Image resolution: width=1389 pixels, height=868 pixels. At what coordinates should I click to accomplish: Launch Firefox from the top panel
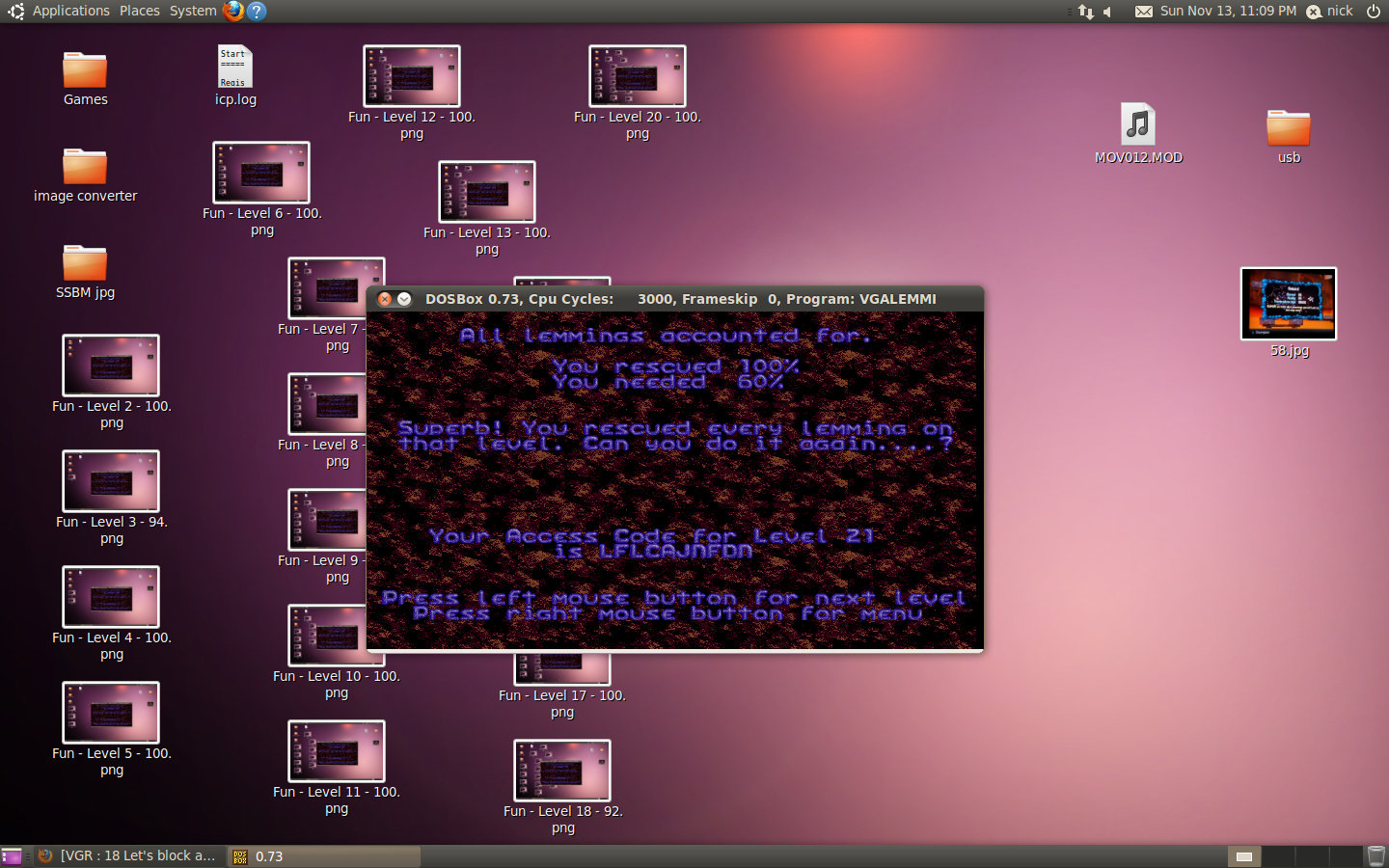(x=233, y=11)
